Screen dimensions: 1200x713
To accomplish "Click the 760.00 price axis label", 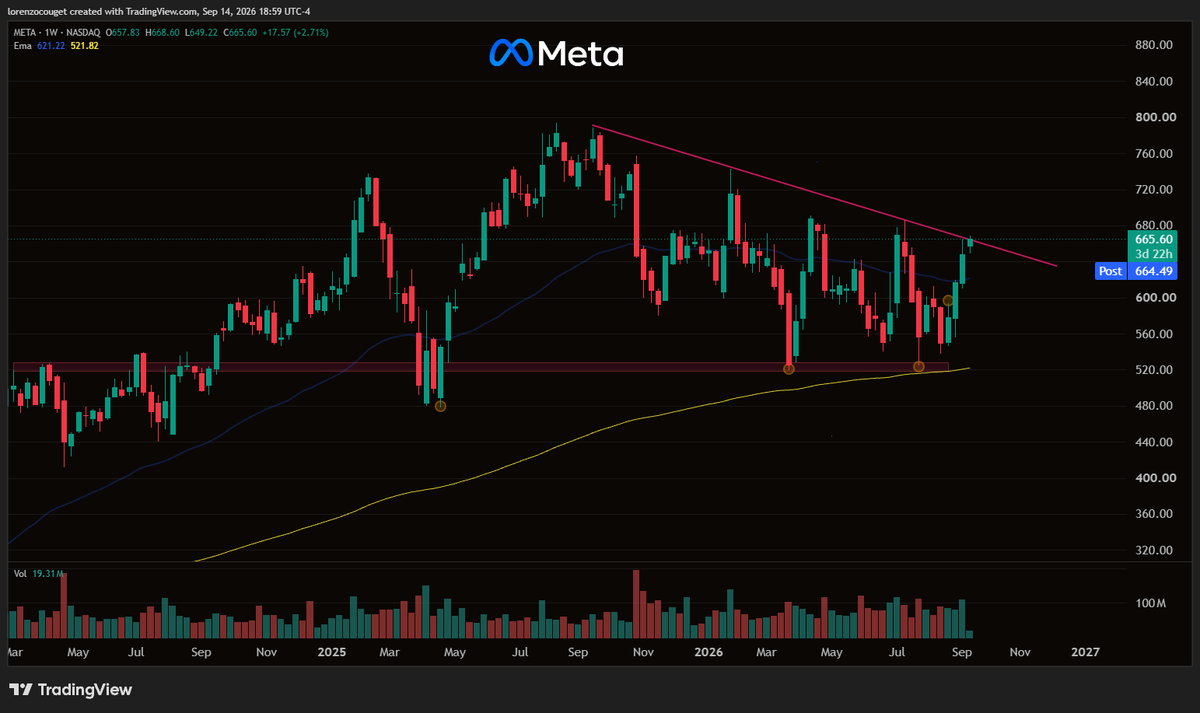I will [x=1153, y=154].
